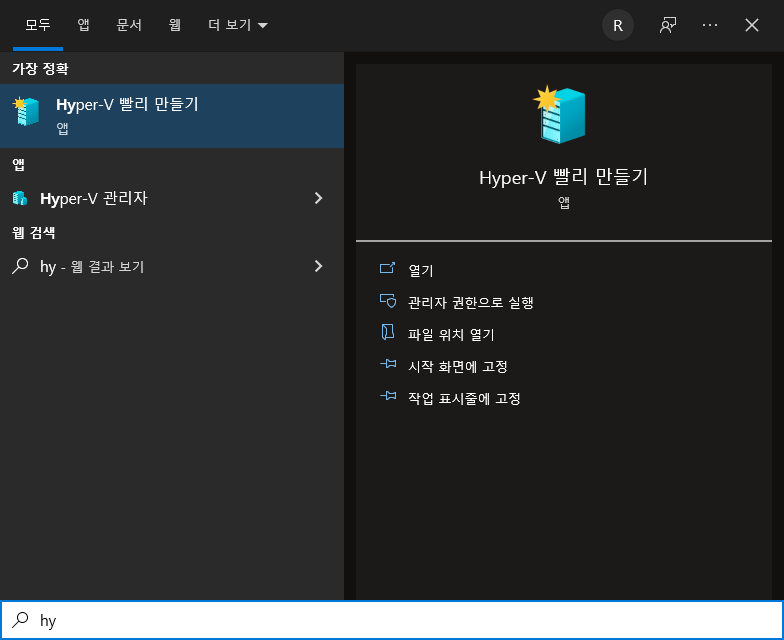Image resolution: width=784 pixels, height=640 pixels.
Task: Click the Hyper-V 관리자 icon
Action: (x=20, y=198)
